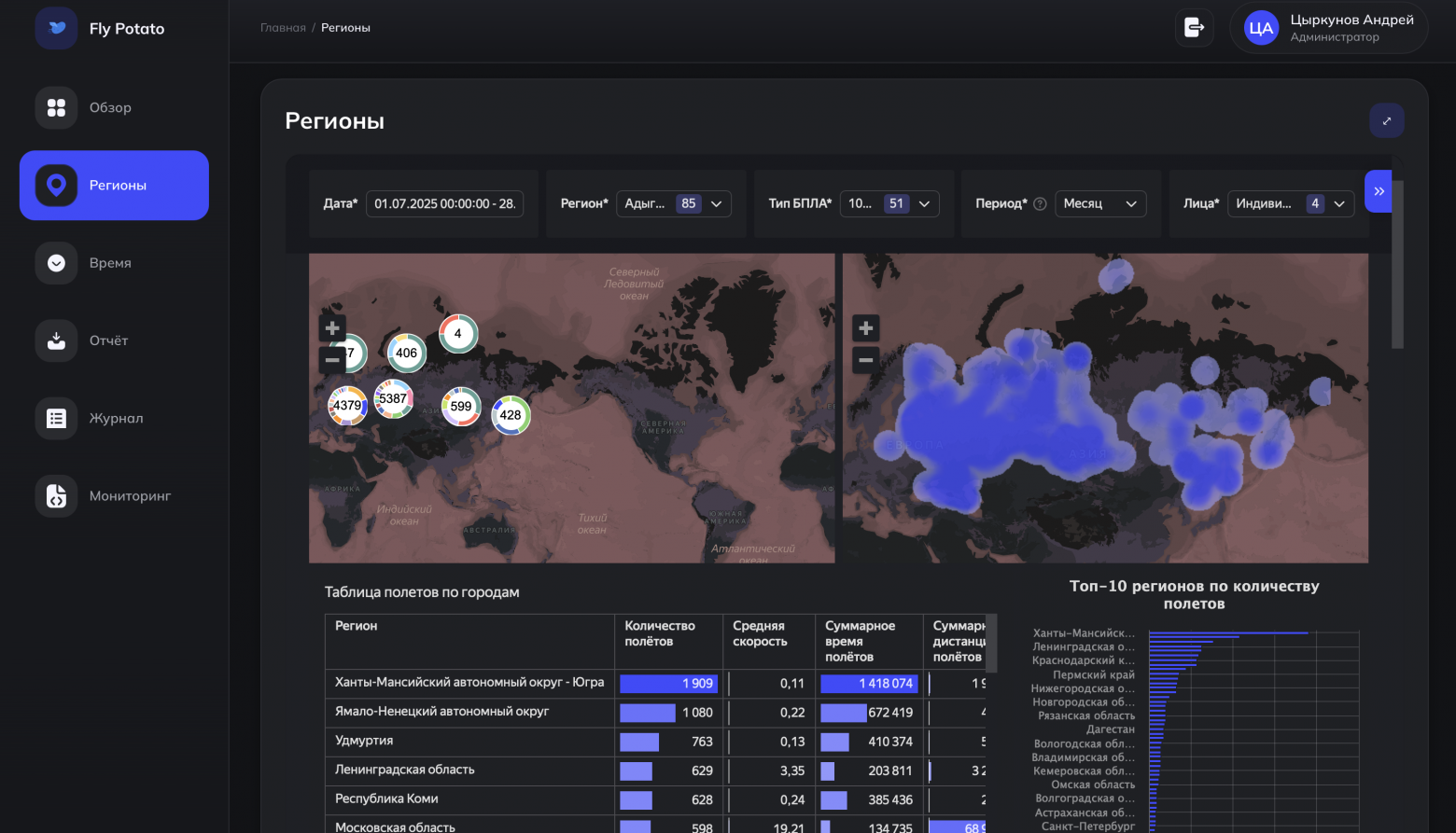Click the Отчёт download icon

[56, 340]
